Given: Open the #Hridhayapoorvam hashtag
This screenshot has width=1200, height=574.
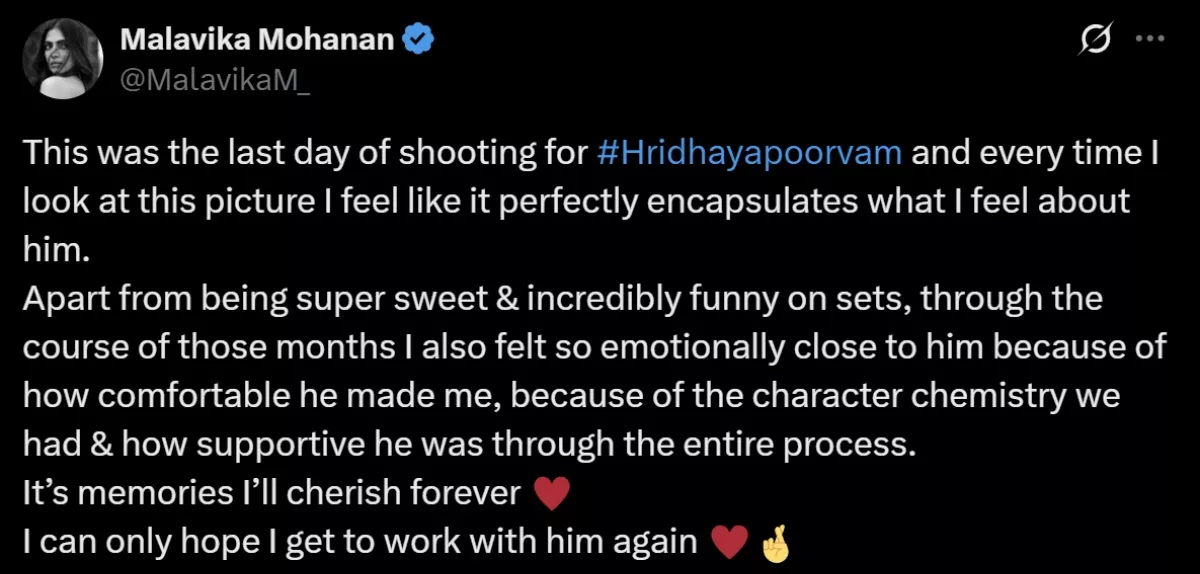Looking at the screenshot, I should coord(749,154).
